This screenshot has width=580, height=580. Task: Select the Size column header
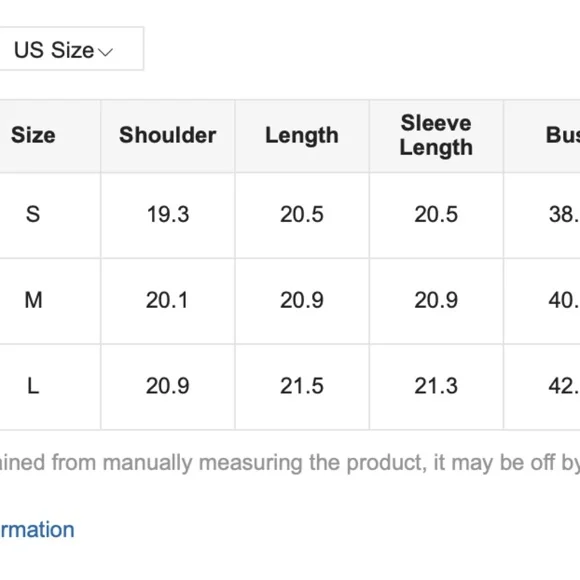click(33, 135)
